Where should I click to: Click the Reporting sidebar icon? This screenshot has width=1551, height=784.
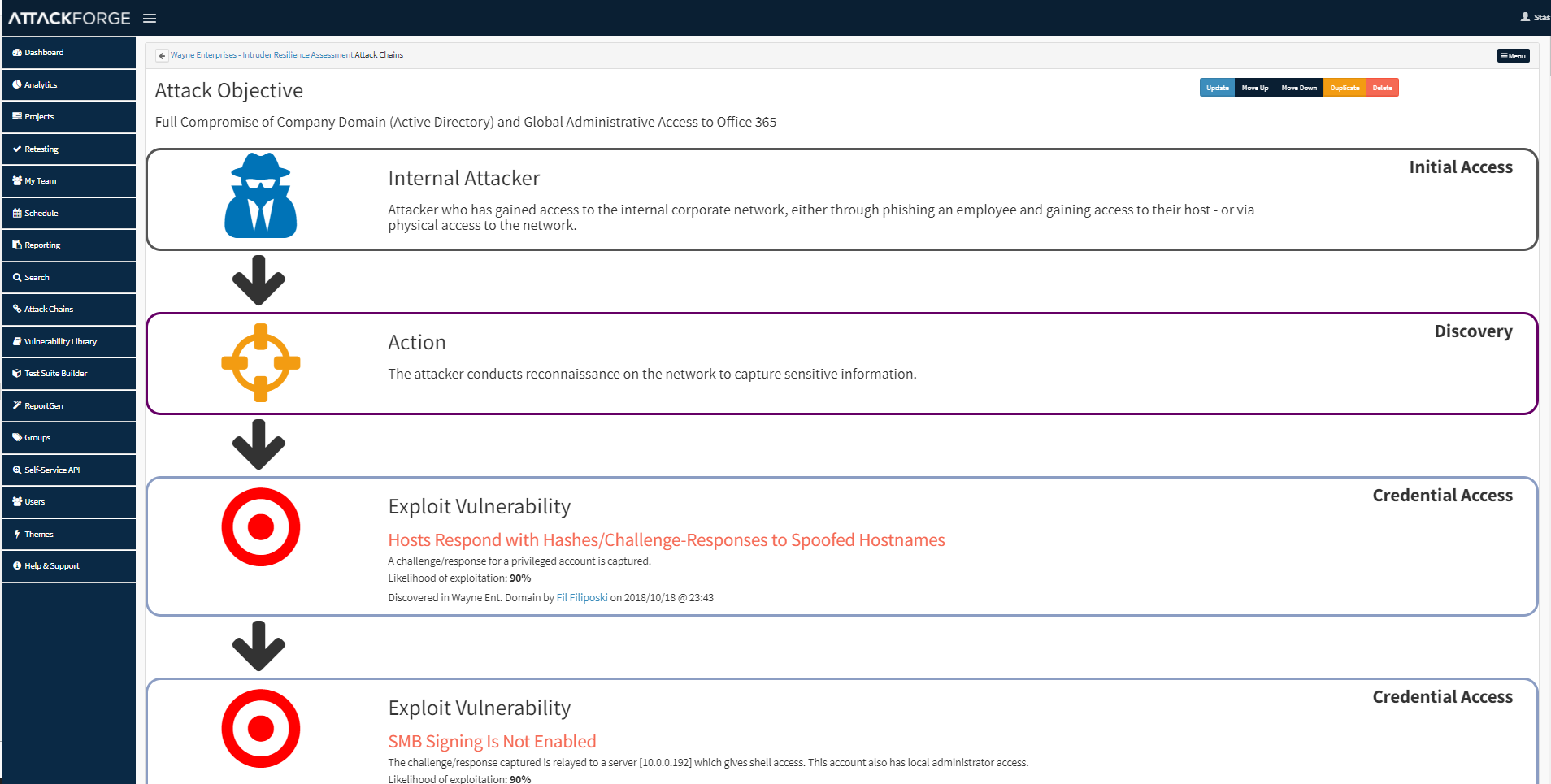tap(17, 245)
